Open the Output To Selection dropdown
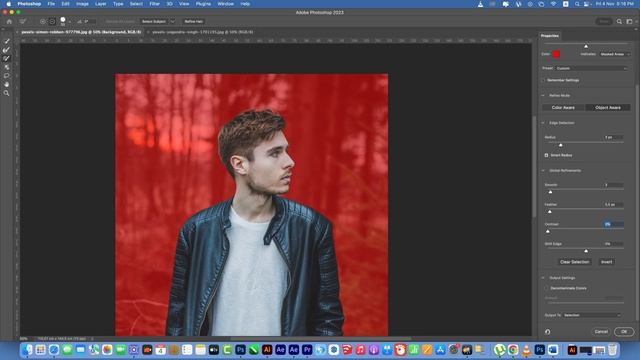This screenshot has width=640, height=360. (x=592, y=315)
